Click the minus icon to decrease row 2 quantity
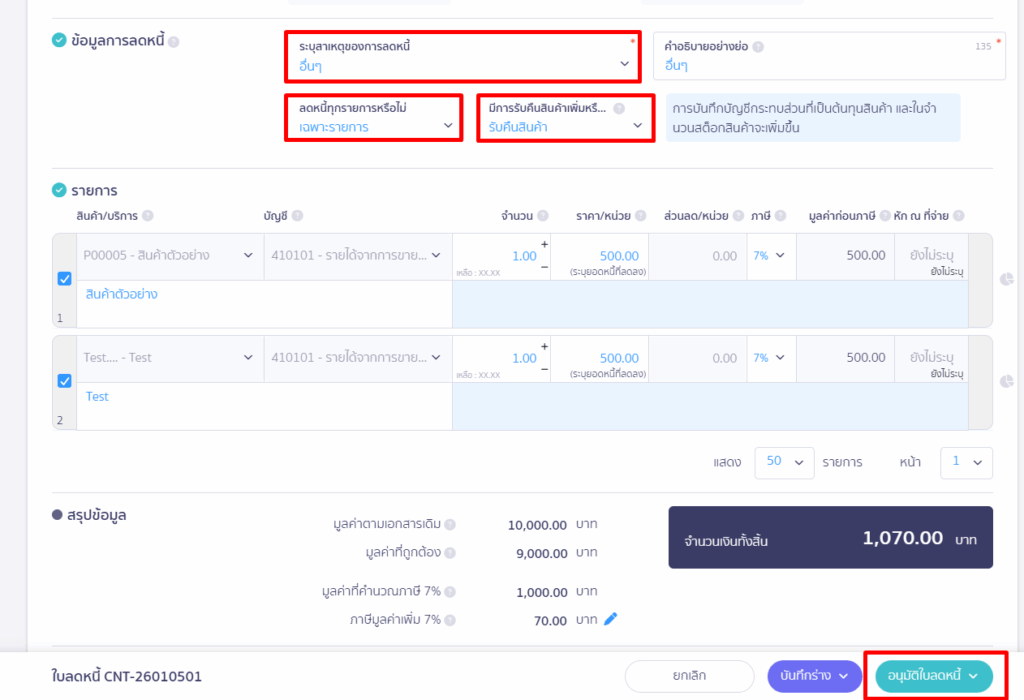Viewport: 1024px width, 700px height. pyautogui.click(x=545, y=369)
